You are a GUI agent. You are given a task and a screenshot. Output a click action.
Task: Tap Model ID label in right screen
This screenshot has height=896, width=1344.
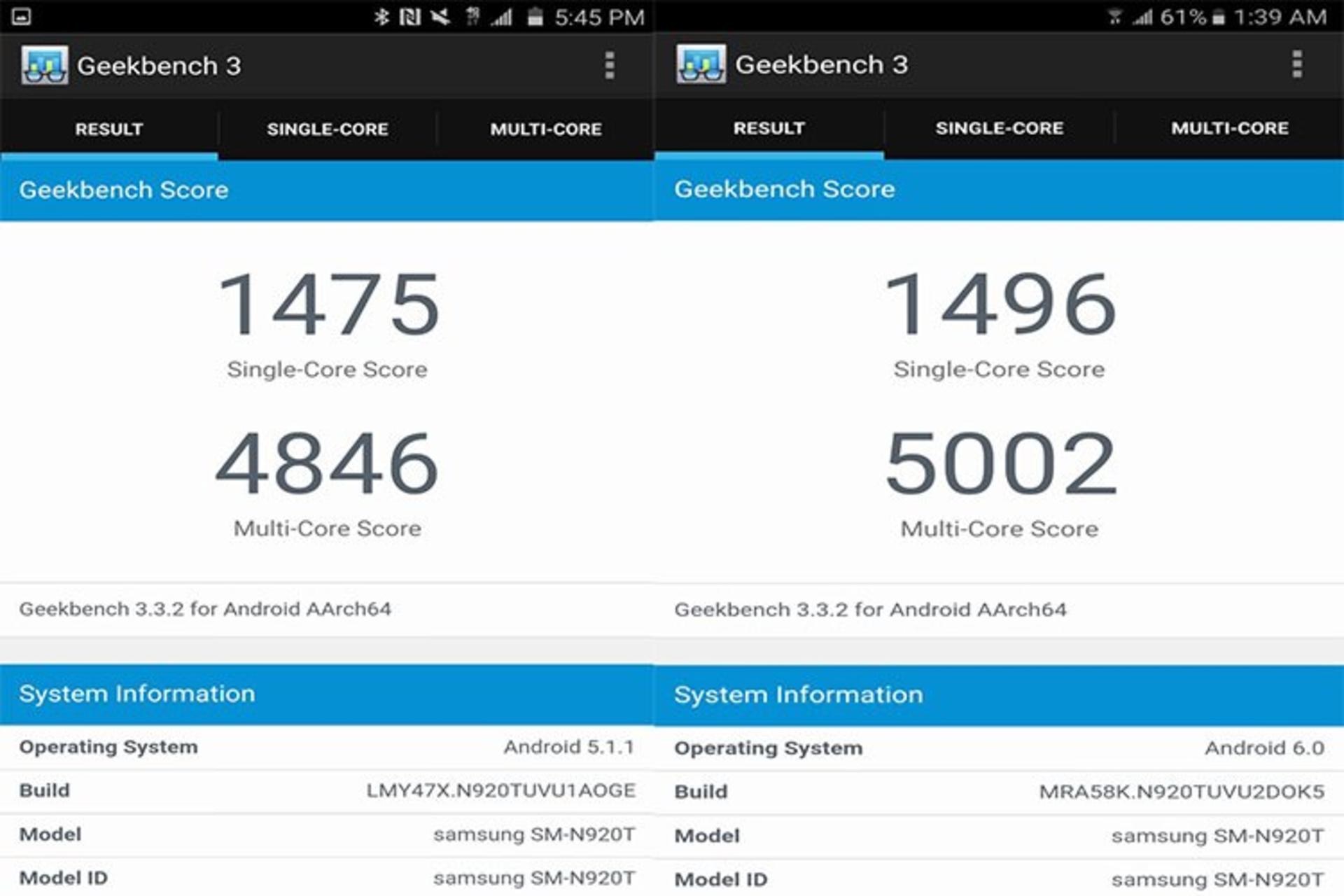tap(721, 879)
